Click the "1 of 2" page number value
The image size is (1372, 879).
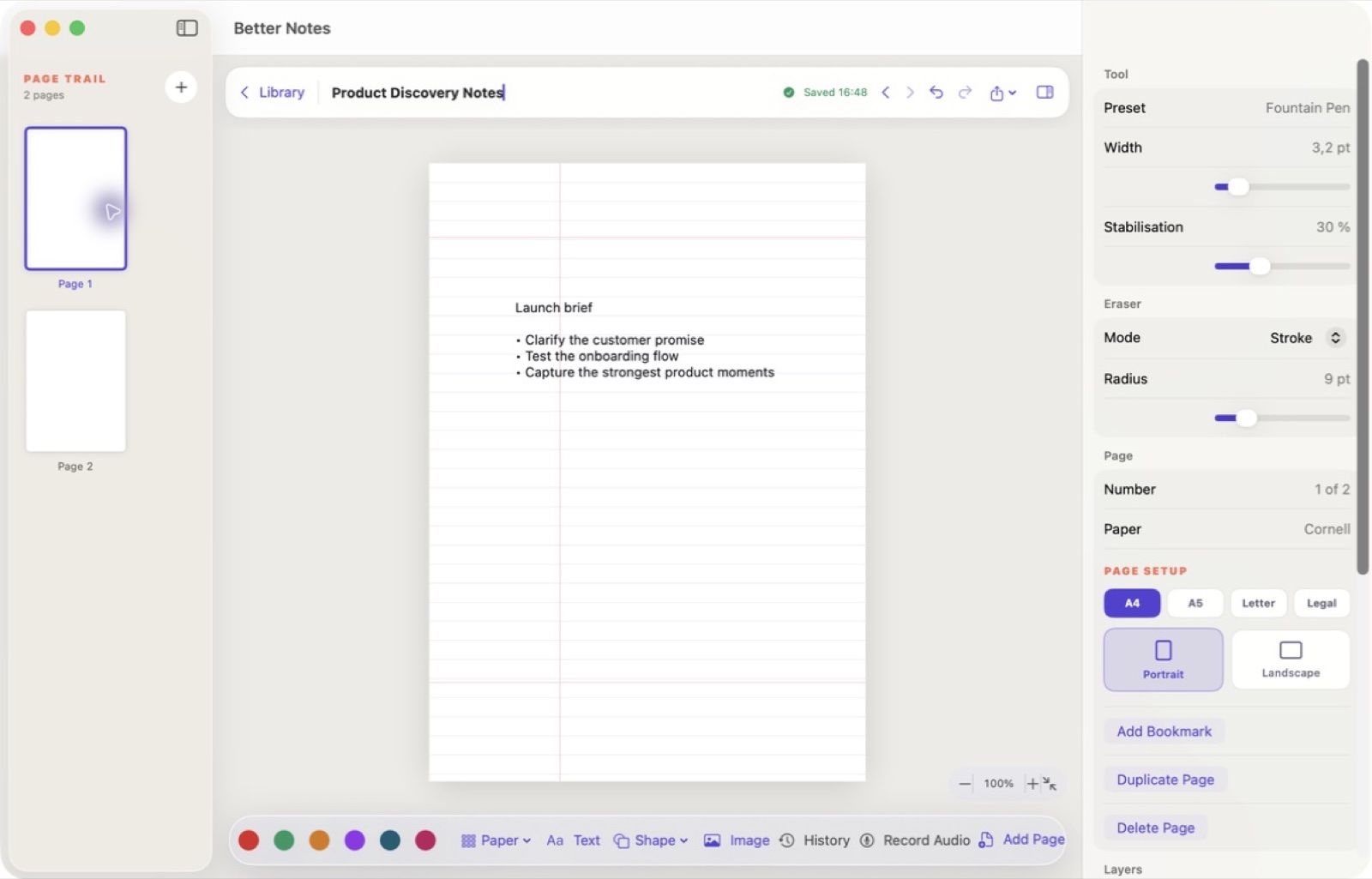[1332, 490]
